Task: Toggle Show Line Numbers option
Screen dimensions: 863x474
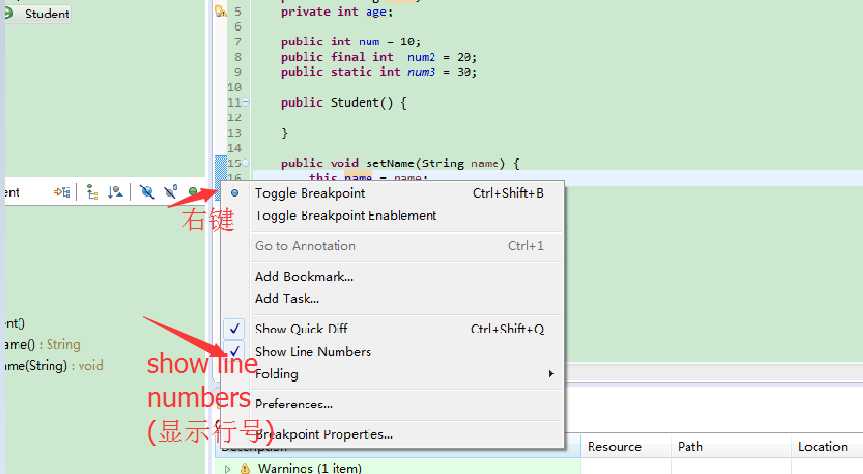Action: [x=313, y=351]
